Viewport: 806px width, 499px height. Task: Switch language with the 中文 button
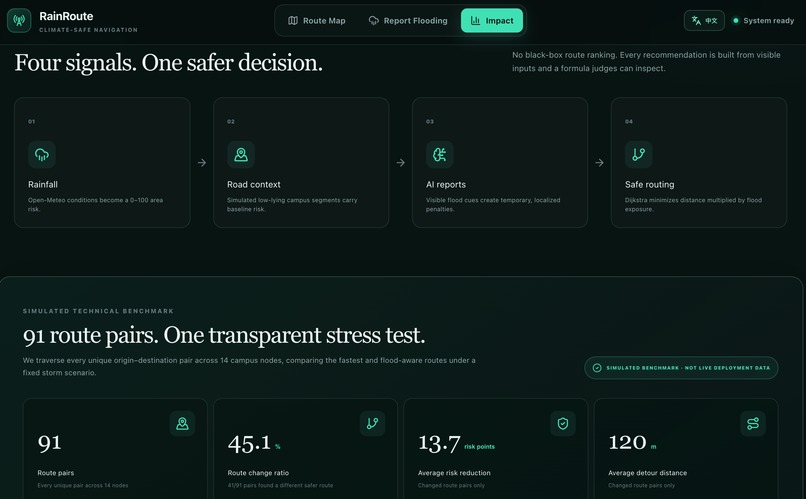tap(704, 21)
